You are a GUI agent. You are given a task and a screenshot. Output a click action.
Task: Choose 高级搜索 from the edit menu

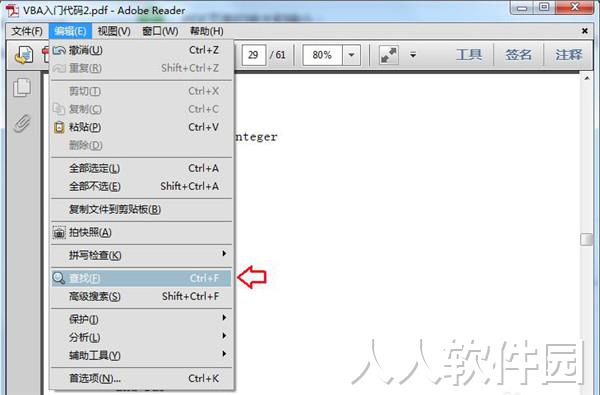click(142, 296)
